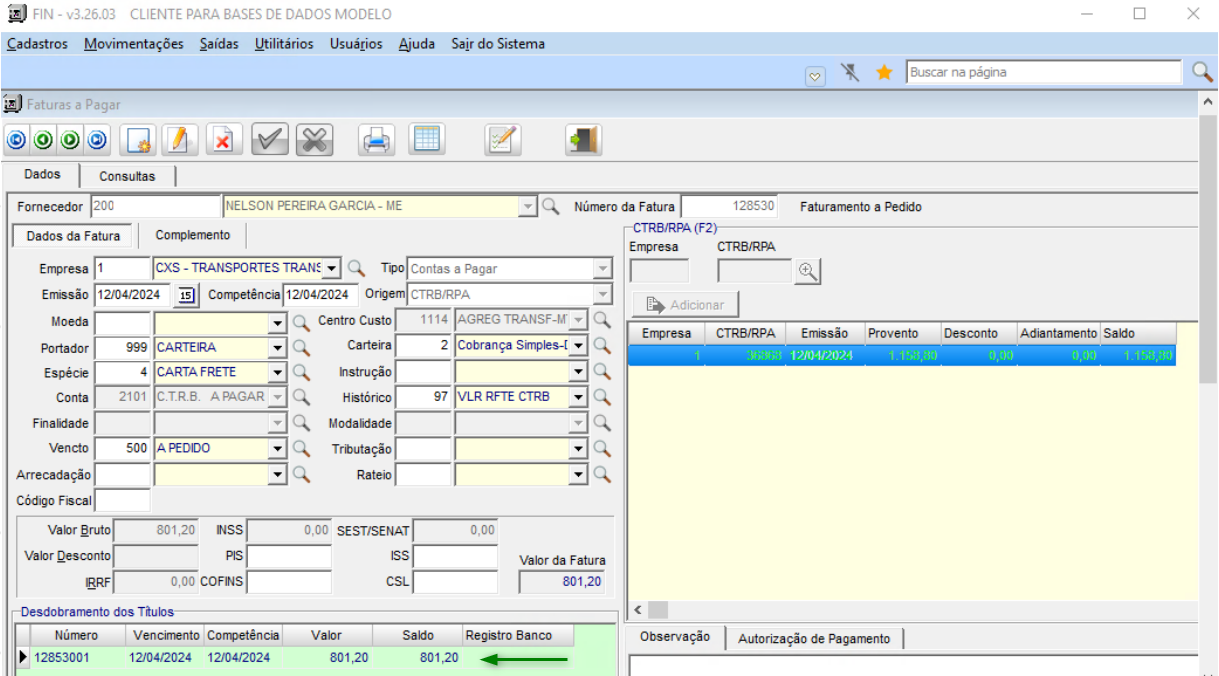Image resolution: width=1219 pixels, height=676 pixels.
Task: Expand the Portador CARTEIRA dropdown
Action: point(278,348)
